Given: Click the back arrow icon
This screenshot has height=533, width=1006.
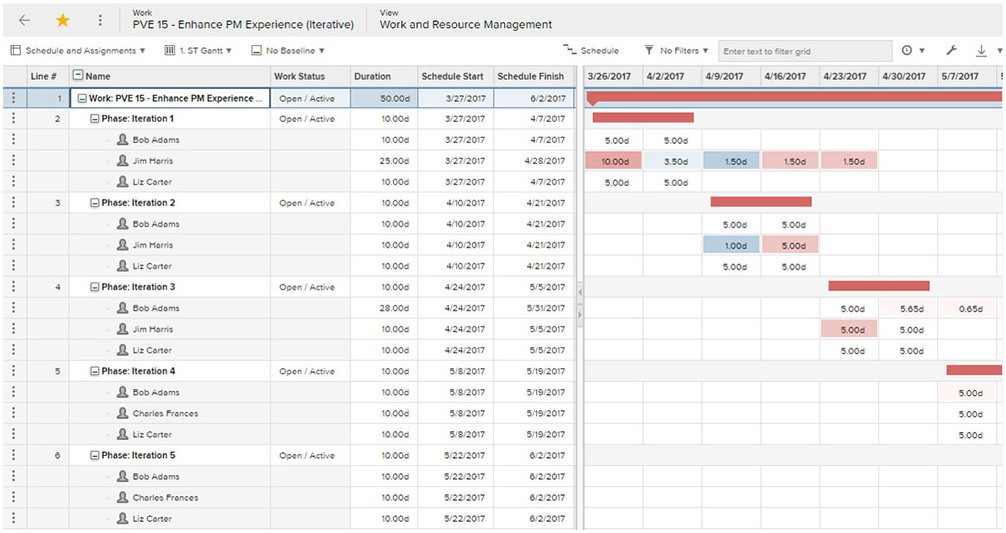Looking at the screenshot, I should 24,20.
